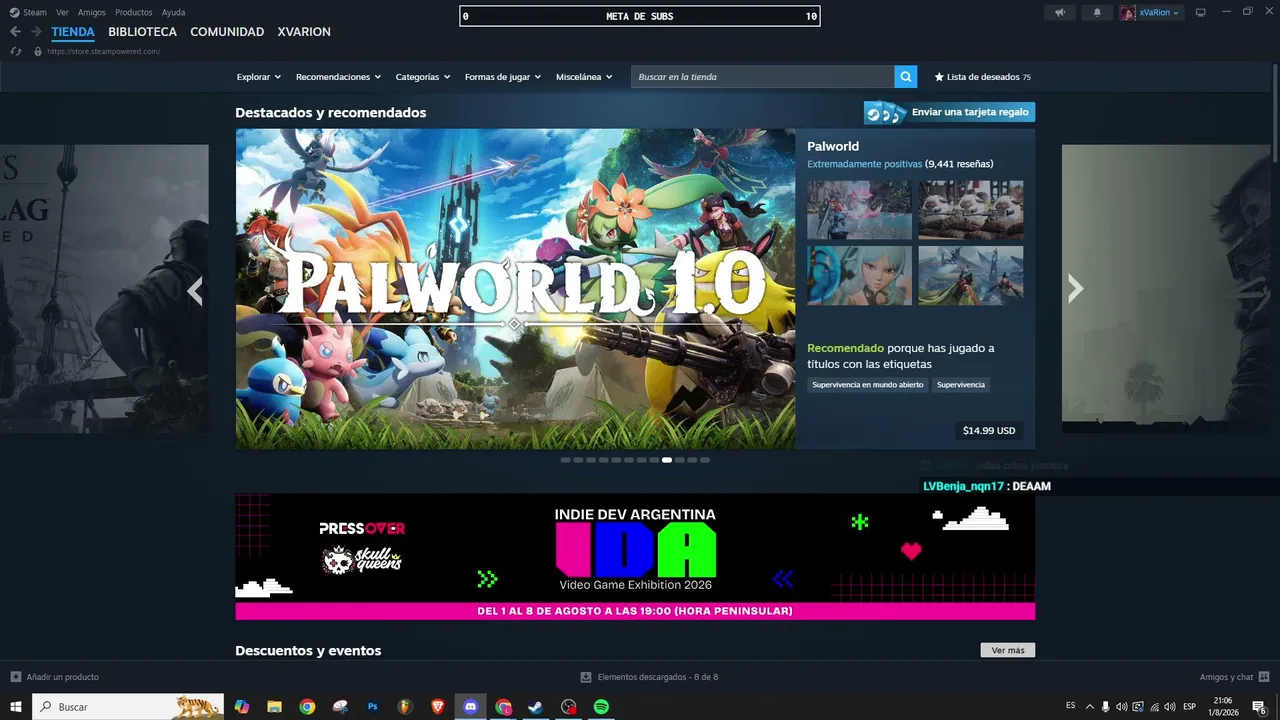View the top-left Palworld screenshot thumbnail
The width and height of the screenshot is (1280, 720).
859,210
